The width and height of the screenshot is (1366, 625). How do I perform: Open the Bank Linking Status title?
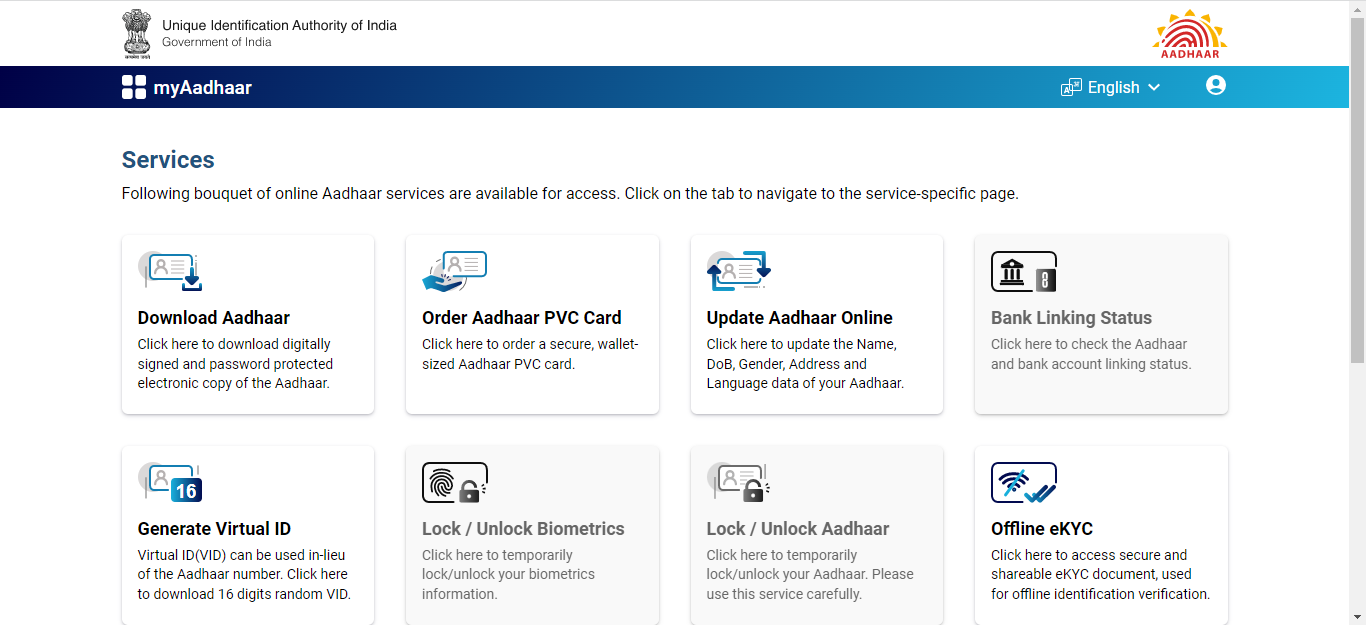tap(1071, 318)
